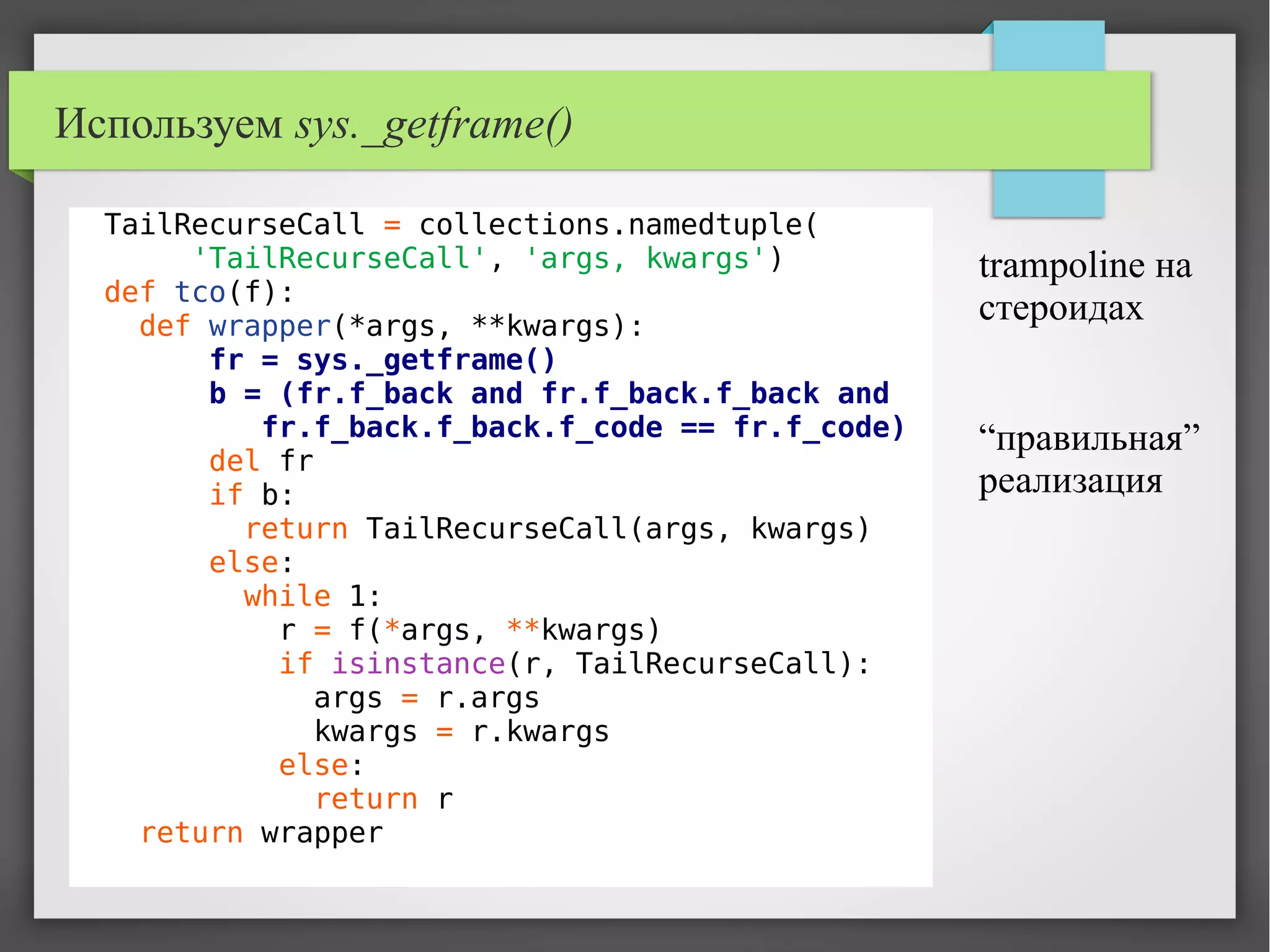The image size is (1270, 952).
Task: Click the first 'else:' after 'if b:'
Action: 251,563
